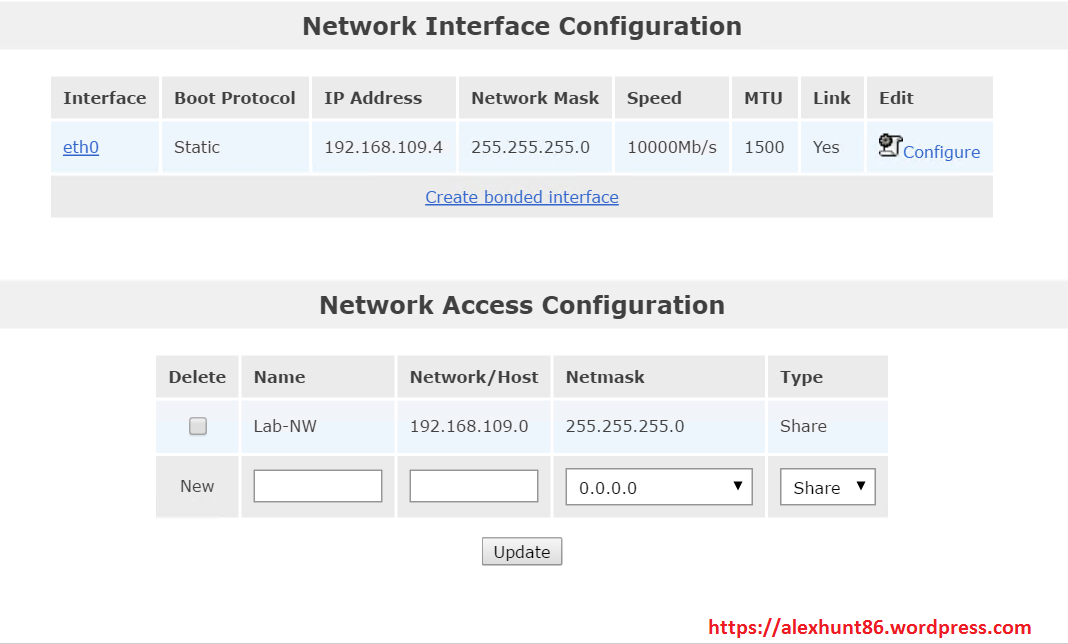The height and width of the screenshot is (644, 1068).
Task: Focus the new Network/Host input field
Action: pos(474,486)
